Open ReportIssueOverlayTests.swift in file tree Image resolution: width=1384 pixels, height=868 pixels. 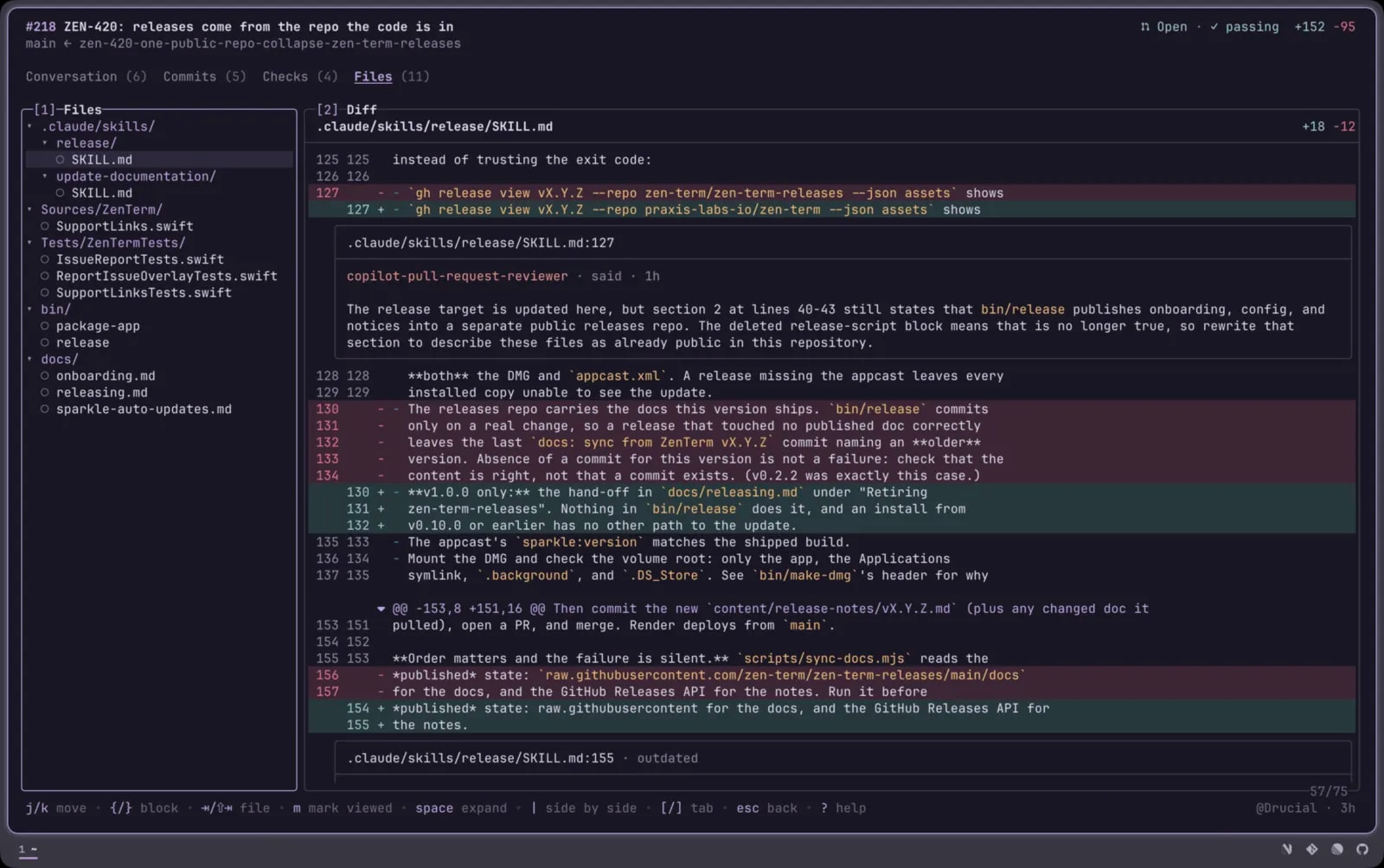click(x=167, y=277)
